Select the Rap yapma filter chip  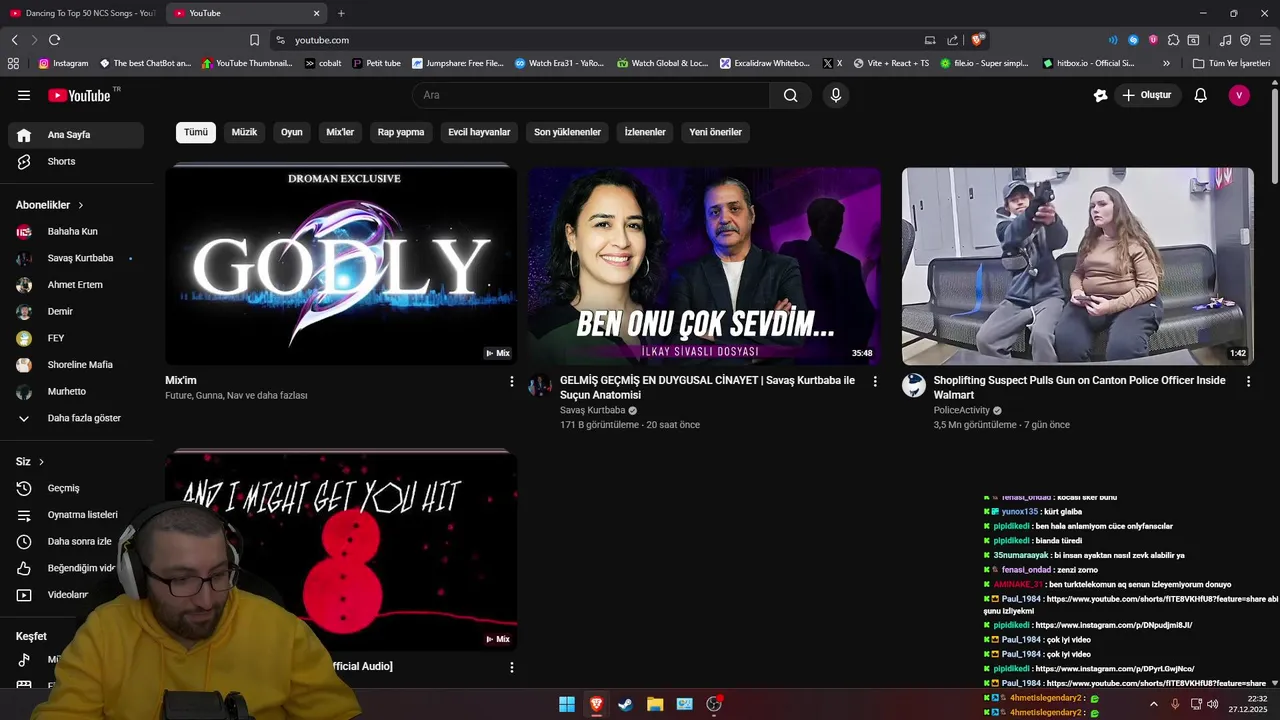(401, 132)
